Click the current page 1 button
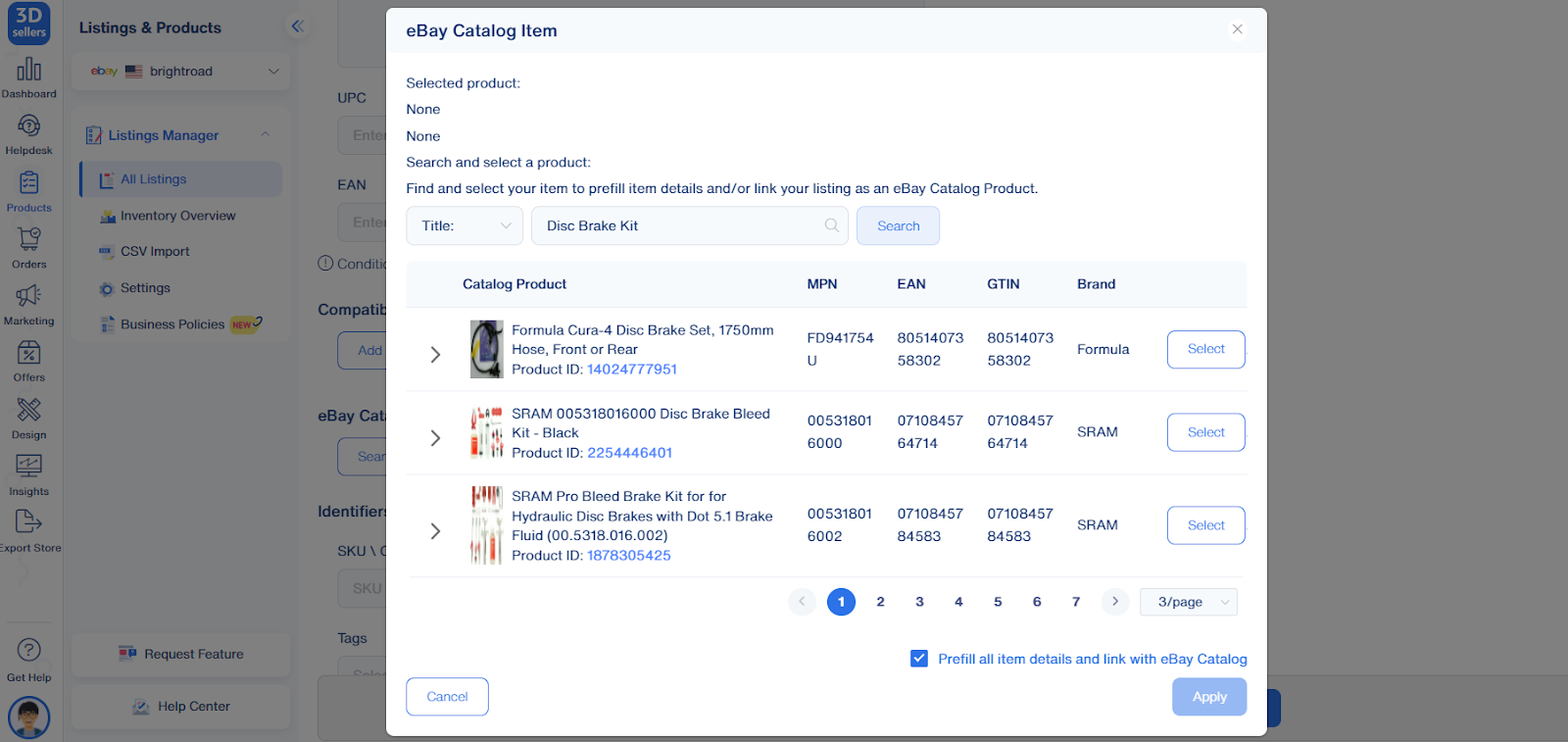This screenshot has height=742, width=1568. [x=841, y=602]
